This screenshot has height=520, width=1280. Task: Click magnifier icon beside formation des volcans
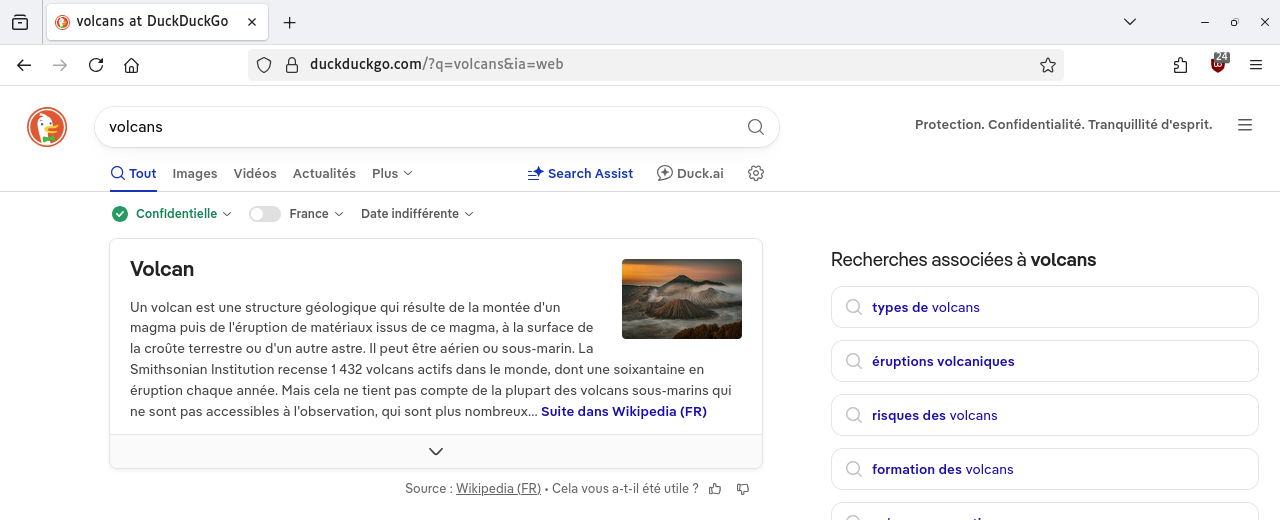coord(854,469)
